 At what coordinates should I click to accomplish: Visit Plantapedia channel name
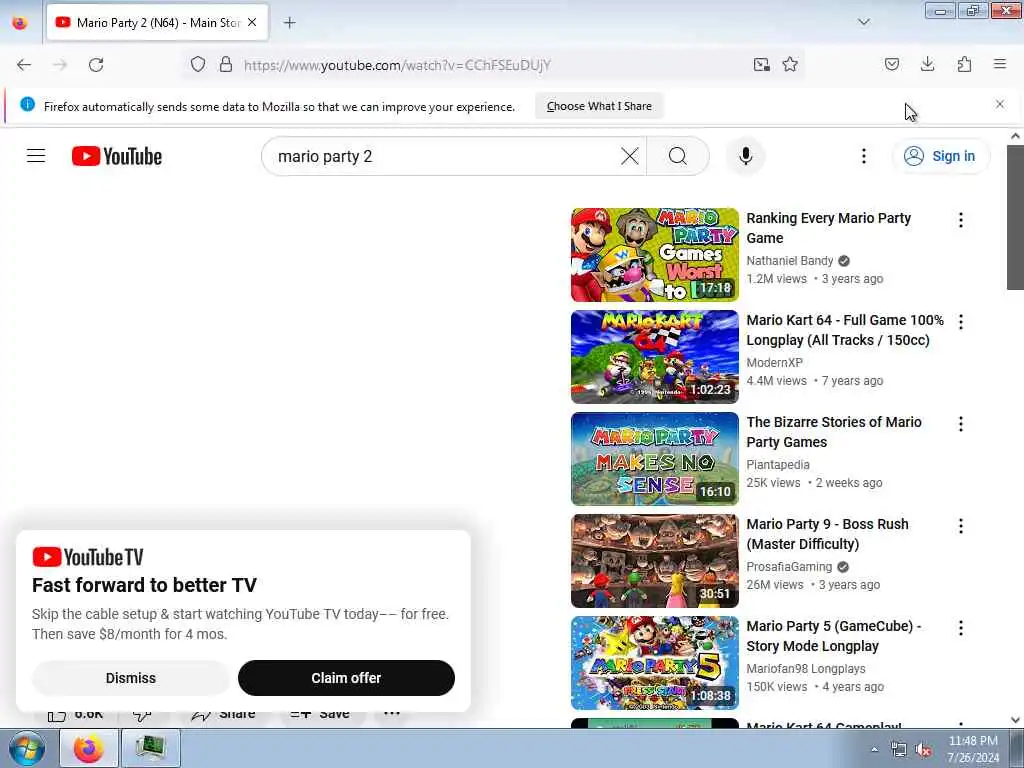(x=778, y=464)
